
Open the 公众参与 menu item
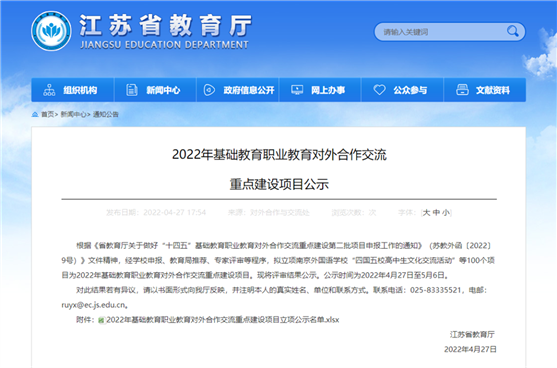[402, 90]
